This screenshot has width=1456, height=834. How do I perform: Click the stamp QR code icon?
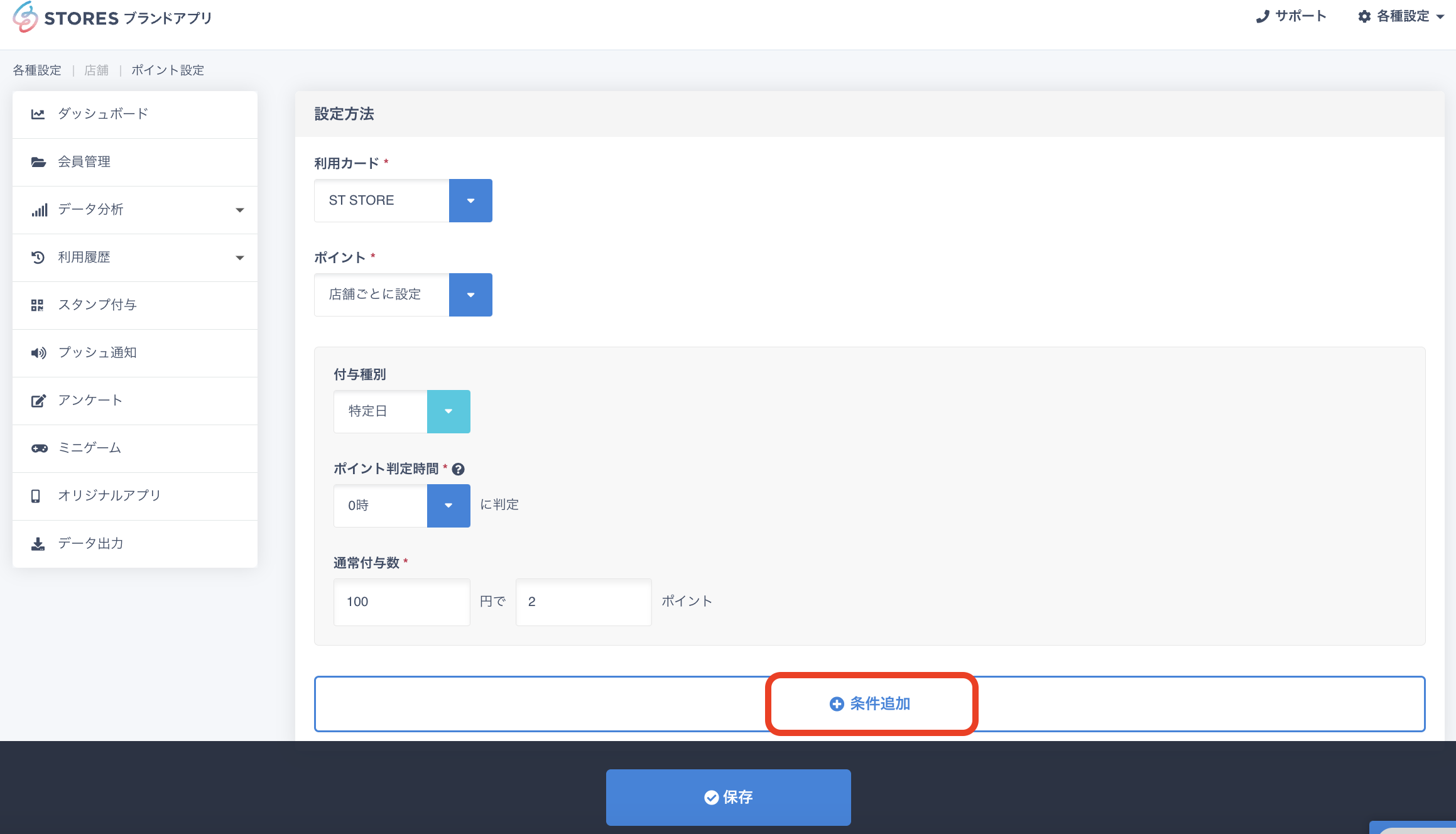pos(38,305)
